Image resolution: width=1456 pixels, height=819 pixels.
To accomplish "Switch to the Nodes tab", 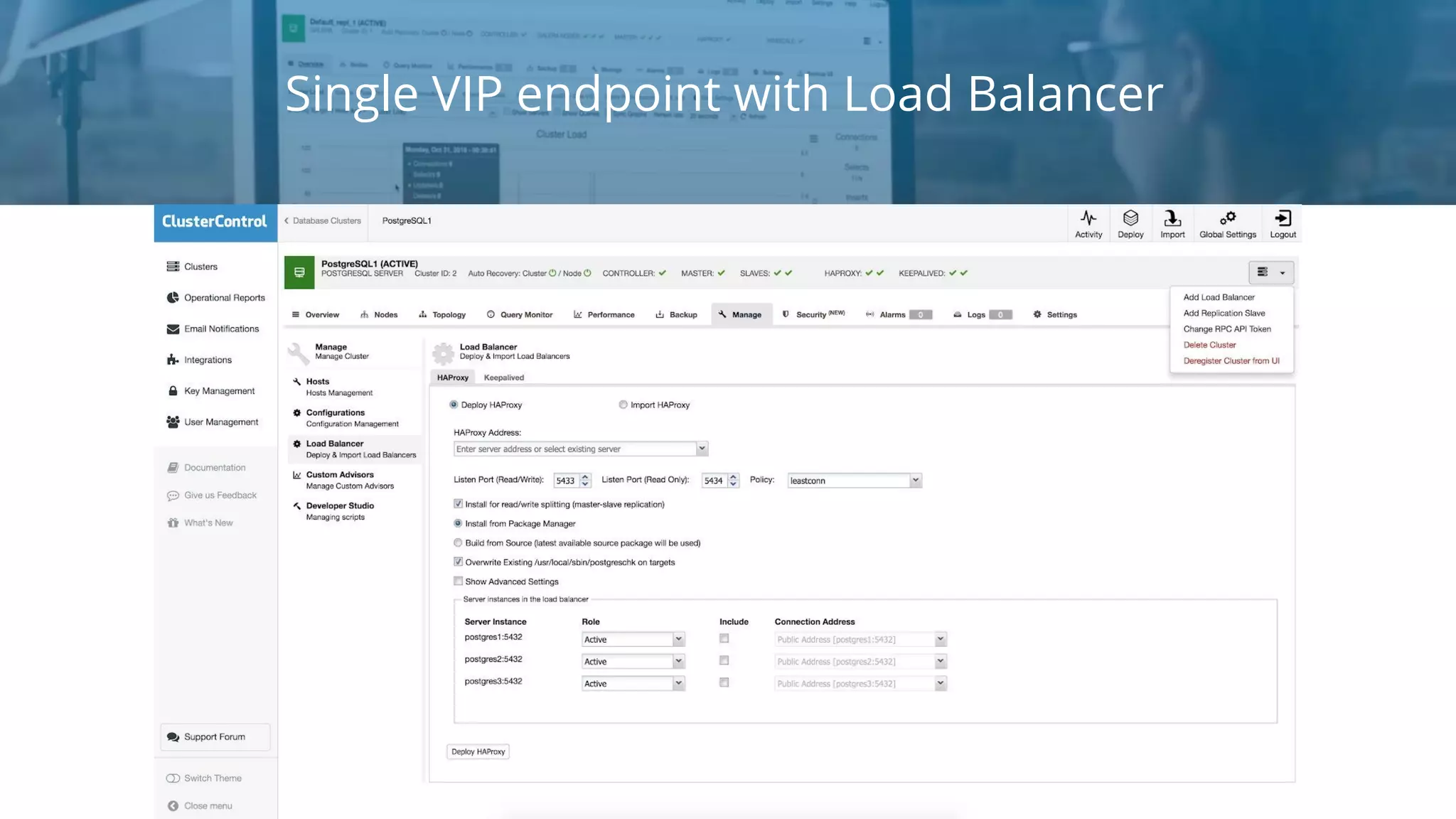I will point(379,314).
